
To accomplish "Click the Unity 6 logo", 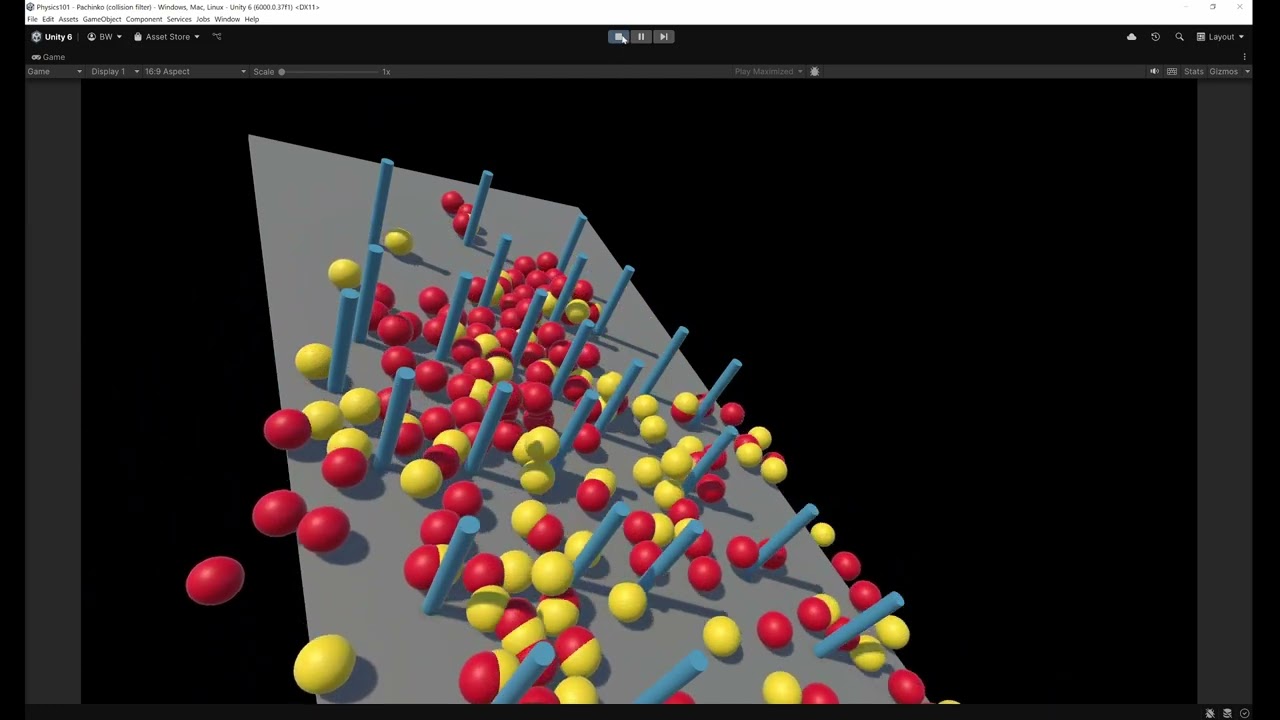I will [52, 37].
